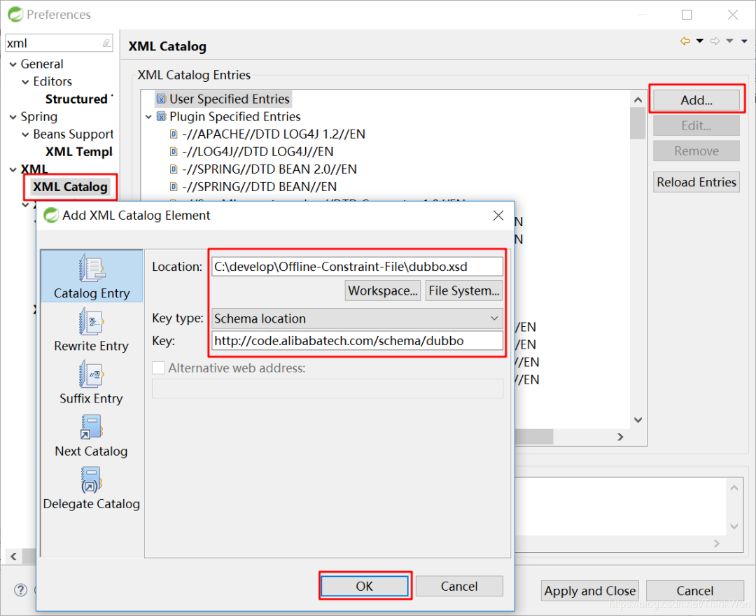Select the Rewrite Entry icon
This screenshot has height=616, width=756.
click(x=92, y=321)
